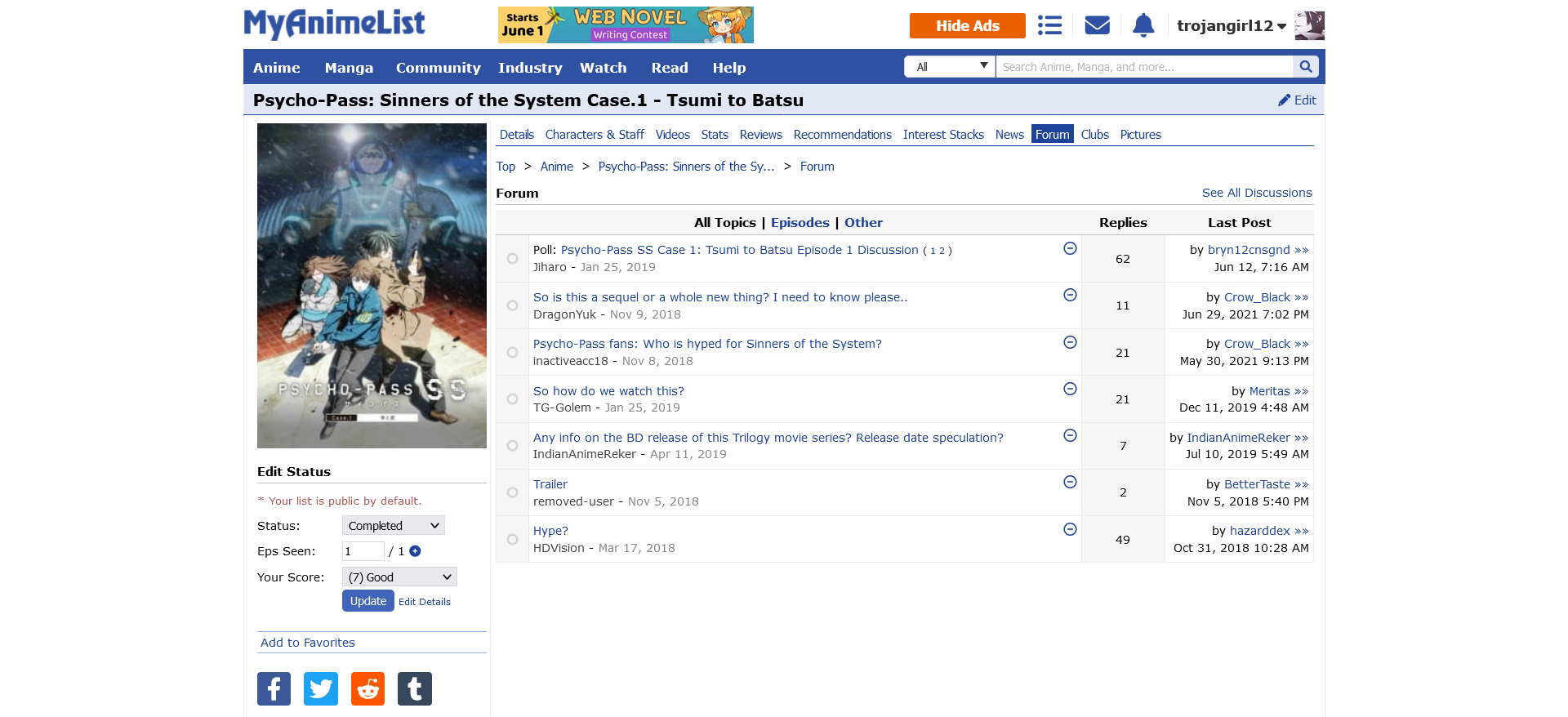Open notifications bell icon
This screenshot has height=717, width=1568.
[1143, 25]
